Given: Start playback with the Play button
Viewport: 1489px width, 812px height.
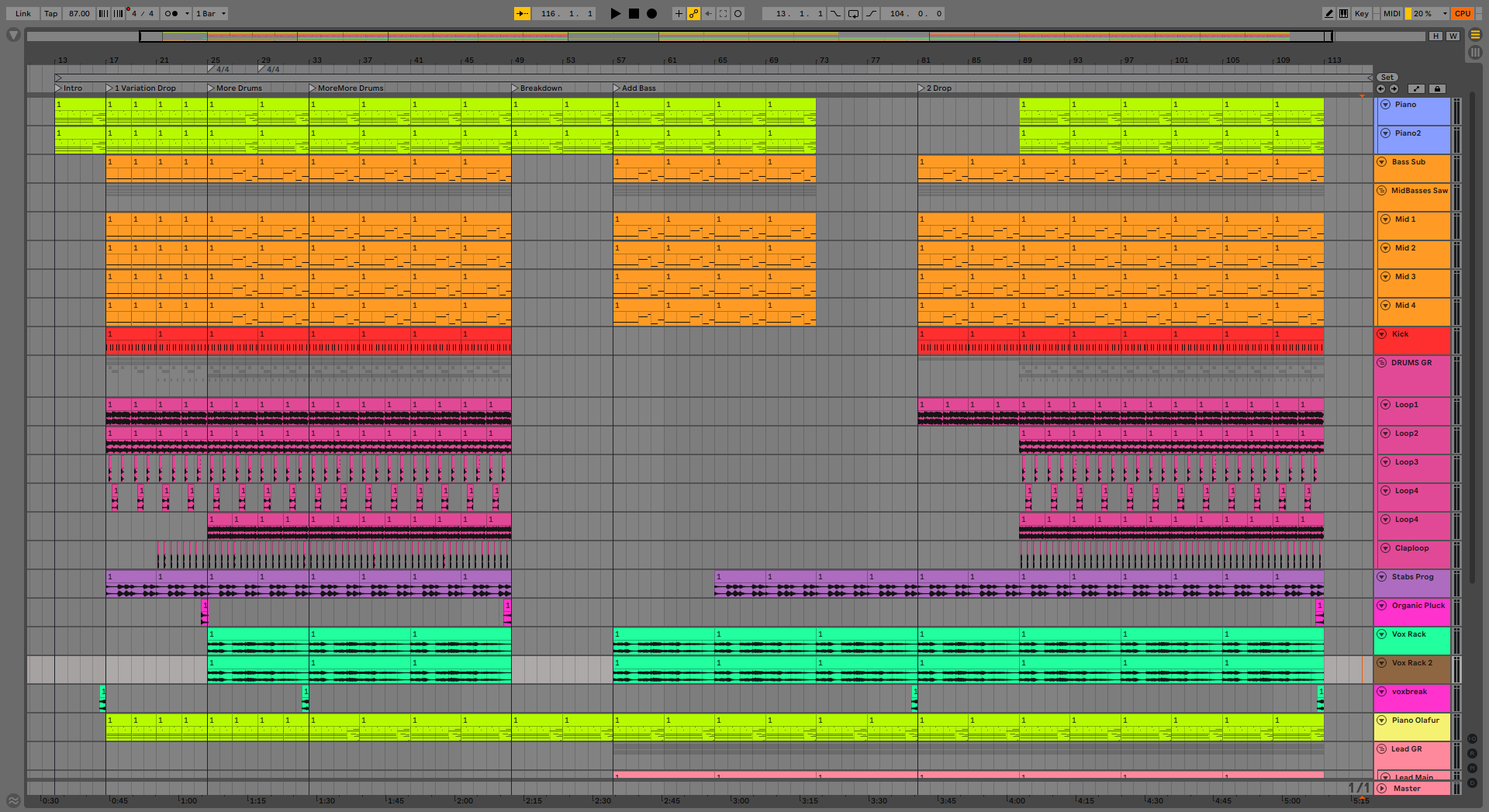Looking at the screenshot, I should [x=615, y=13].
